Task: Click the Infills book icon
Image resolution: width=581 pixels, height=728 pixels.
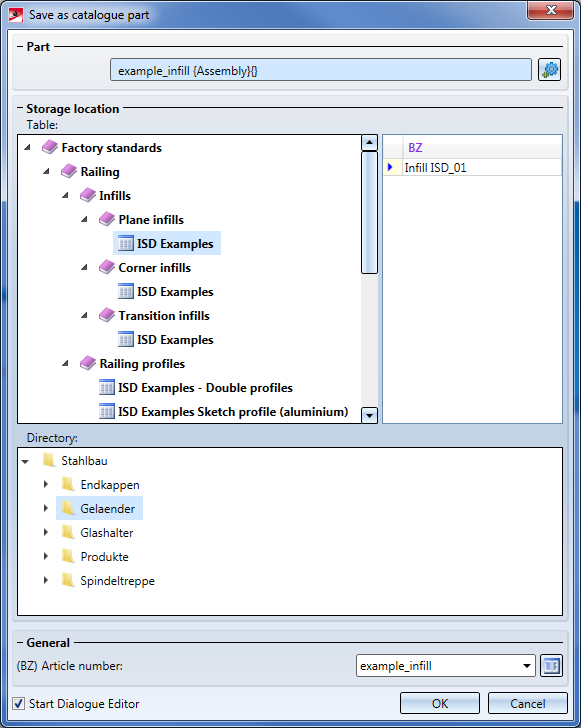Action: click(x=88, y=195)
